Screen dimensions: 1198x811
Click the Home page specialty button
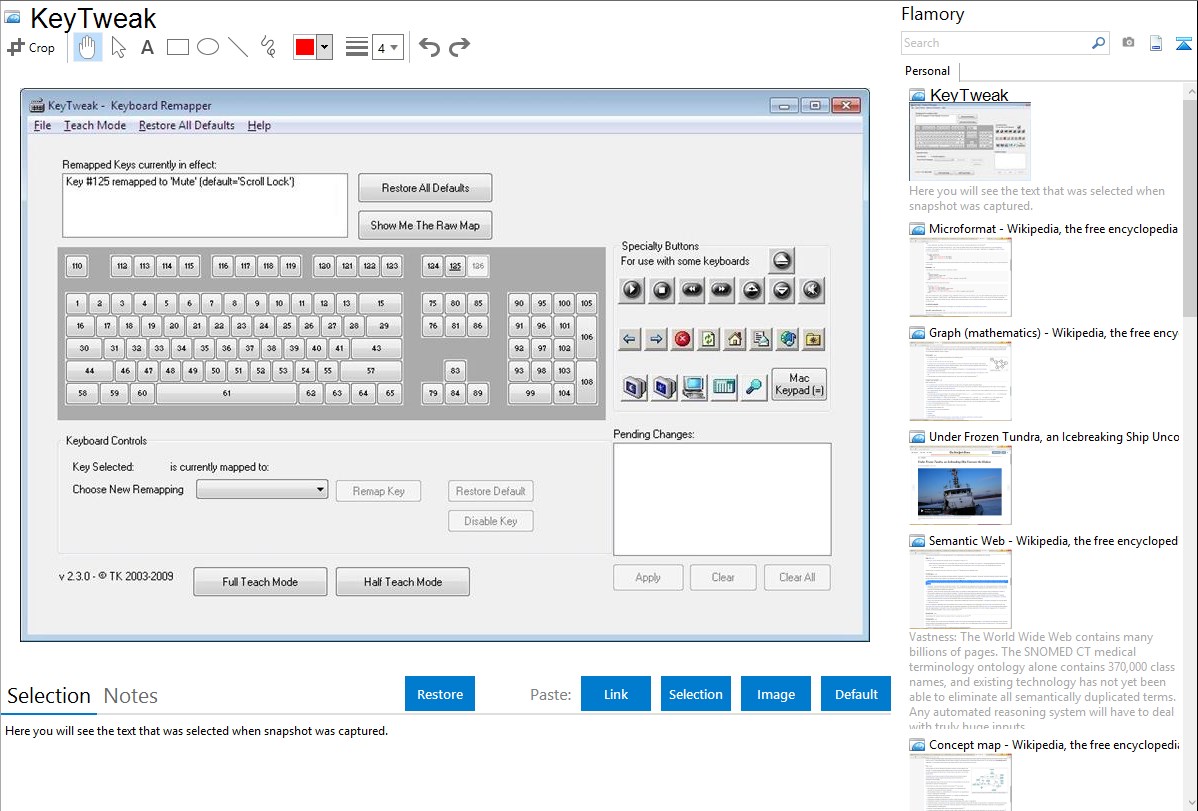point(735,339)
